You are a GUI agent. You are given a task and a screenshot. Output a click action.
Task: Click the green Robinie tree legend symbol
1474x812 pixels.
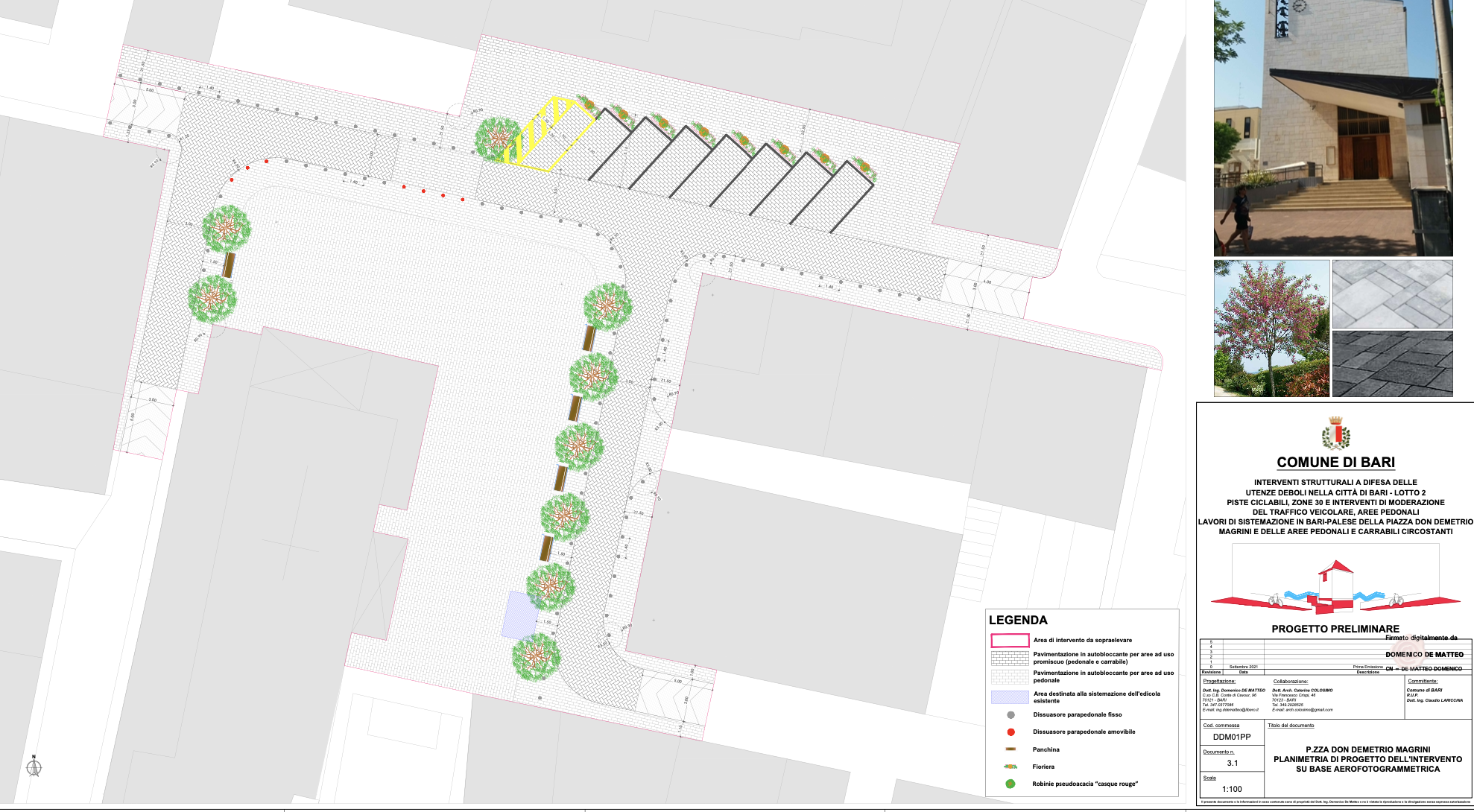1010,784
